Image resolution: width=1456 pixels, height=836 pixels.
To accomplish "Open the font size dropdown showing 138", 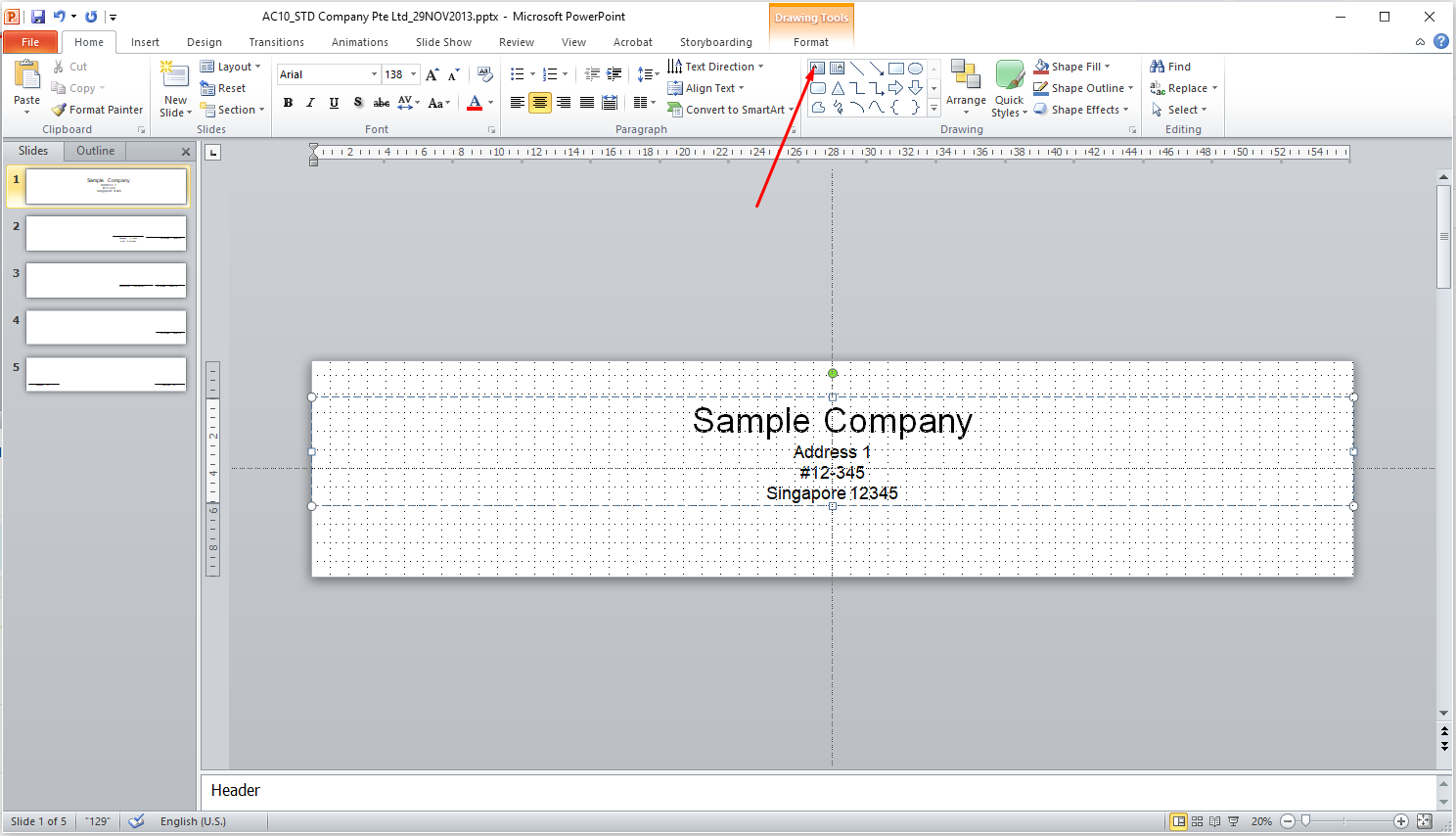I will 414,74.
